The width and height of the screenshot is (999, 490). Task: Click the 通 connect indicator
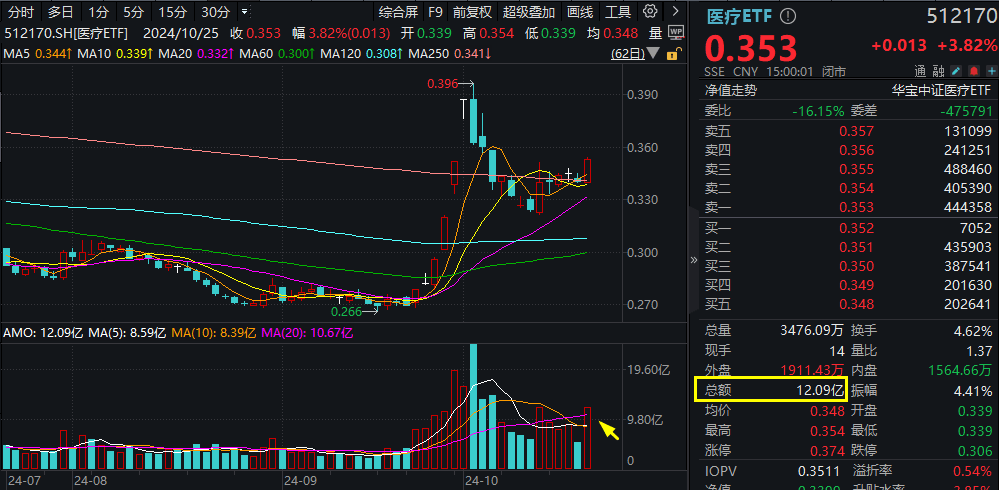click(x=920, y=71)
